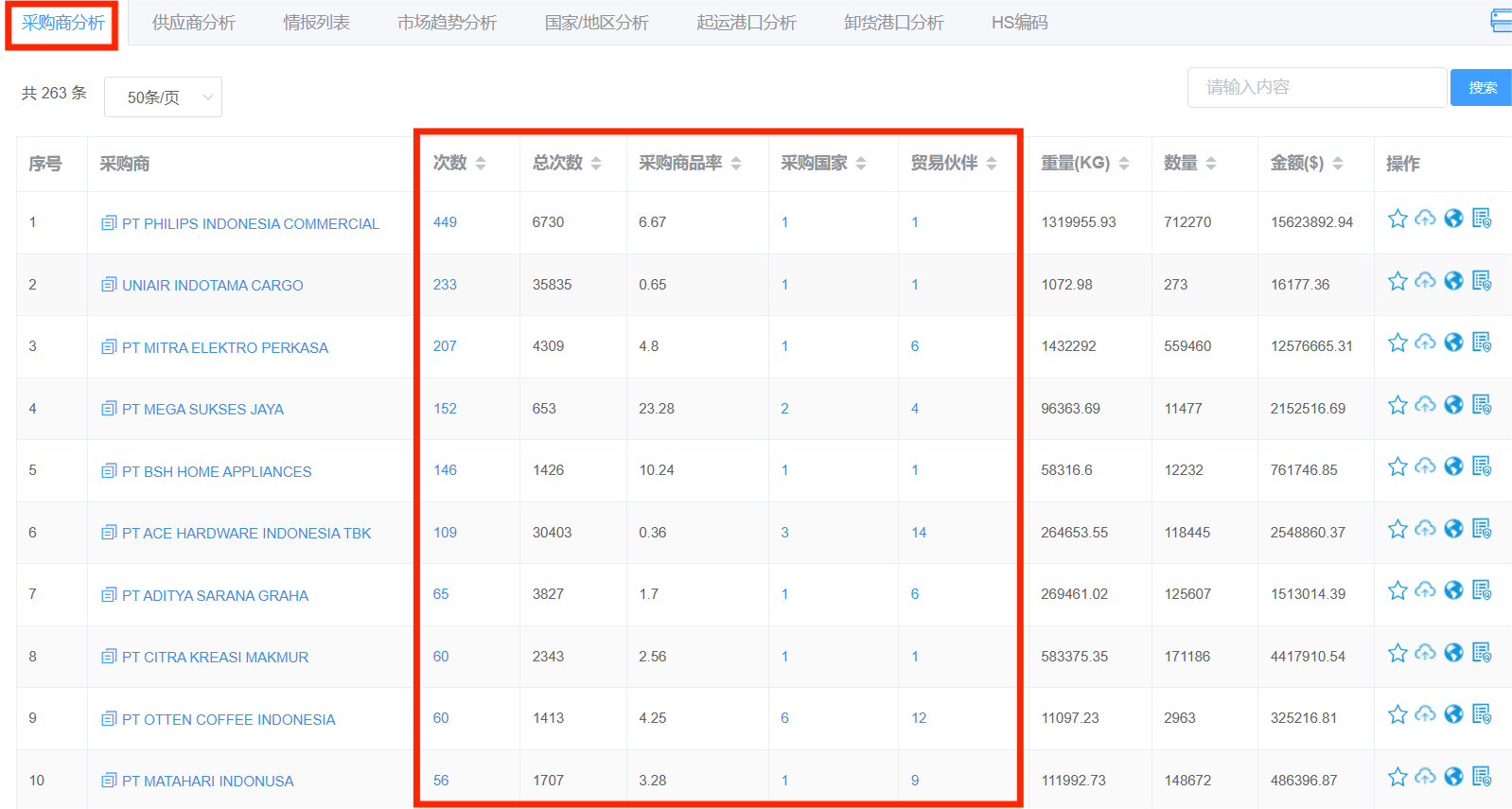
Task: Open globe icon for PT PHILIPS INDONESIA COMMERCIAL
Action: pos(1454,220)
